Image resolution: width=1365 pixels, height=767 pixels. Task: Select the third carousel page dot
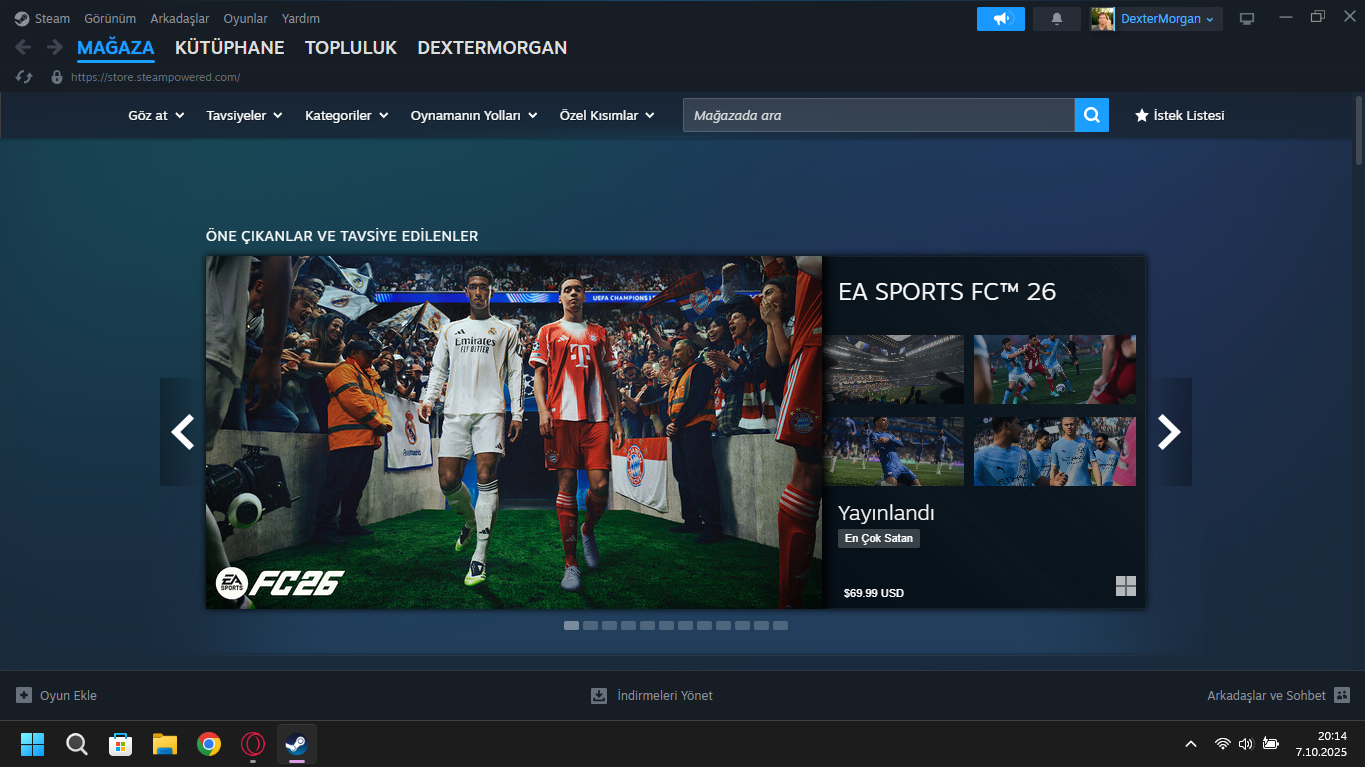[609, 625]
